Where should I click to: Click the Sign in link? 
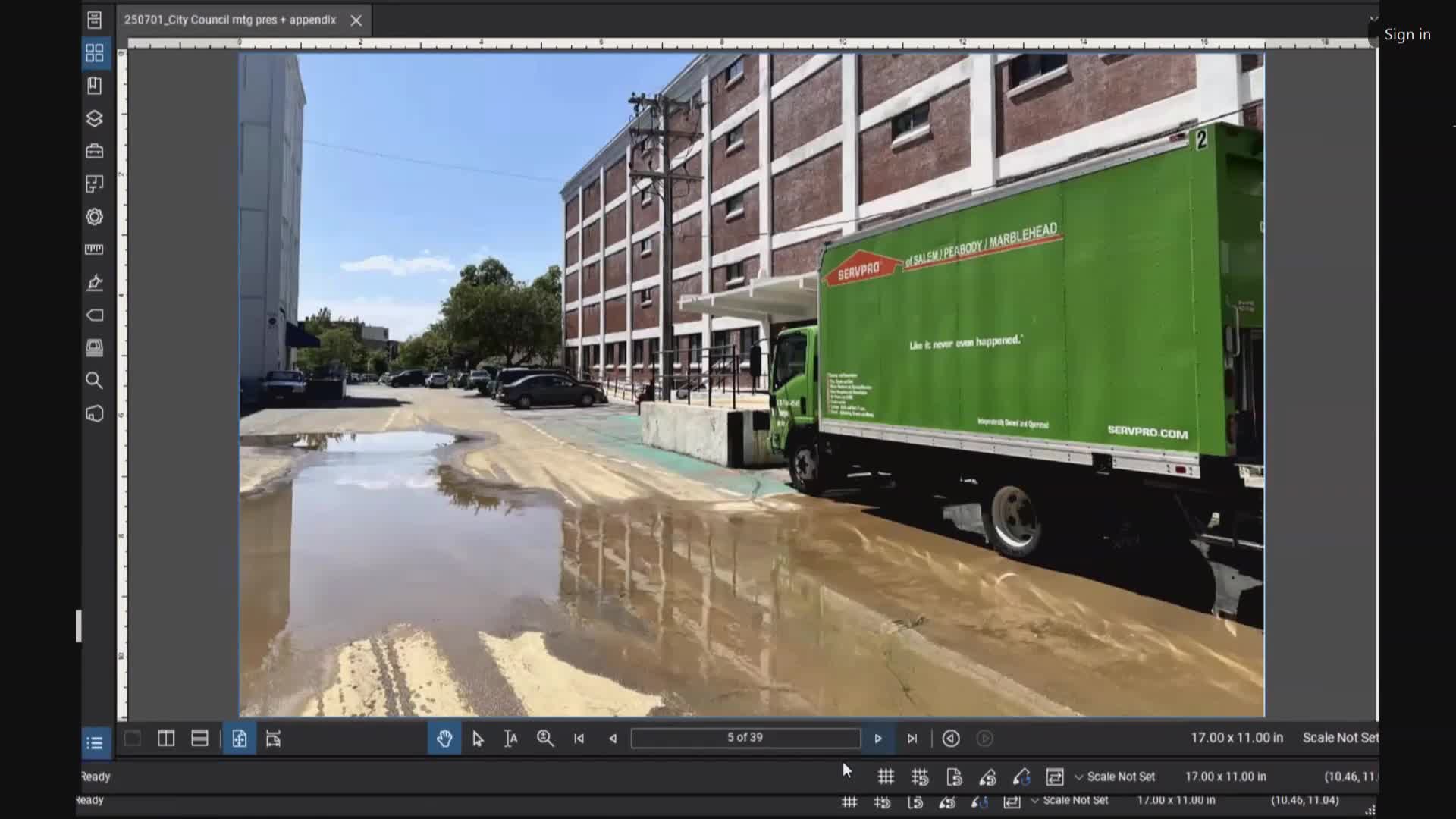pyautogui.click(x=1407, y=34)
